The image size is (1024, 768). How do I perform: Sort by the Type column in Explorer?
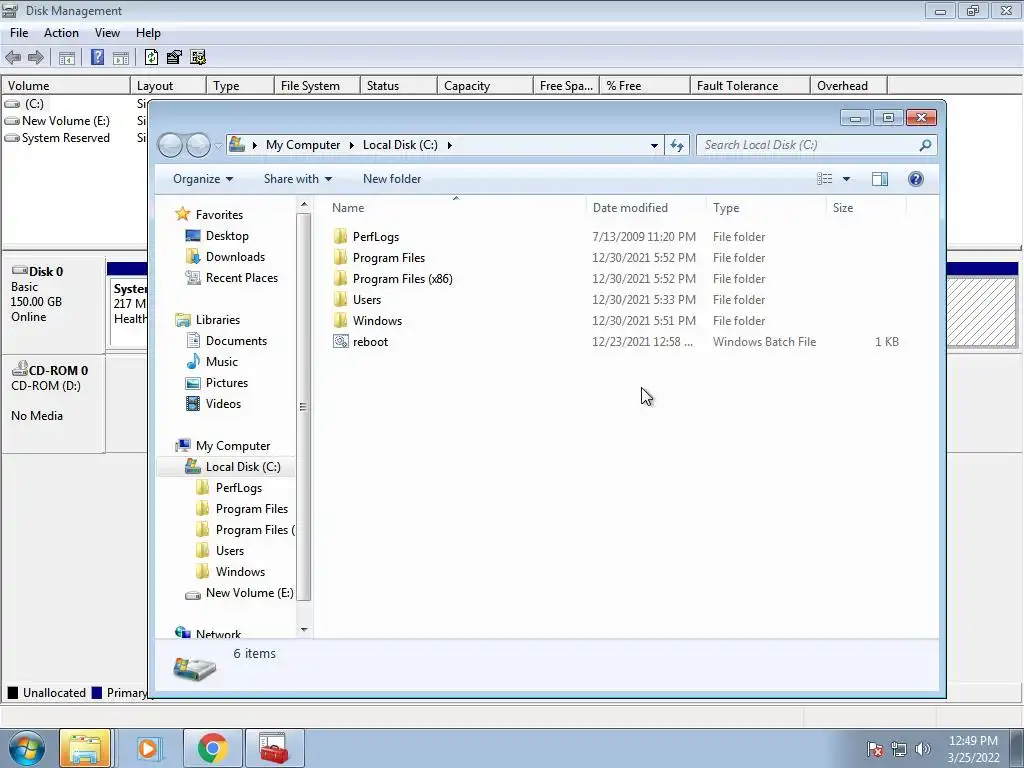point(766,208)
